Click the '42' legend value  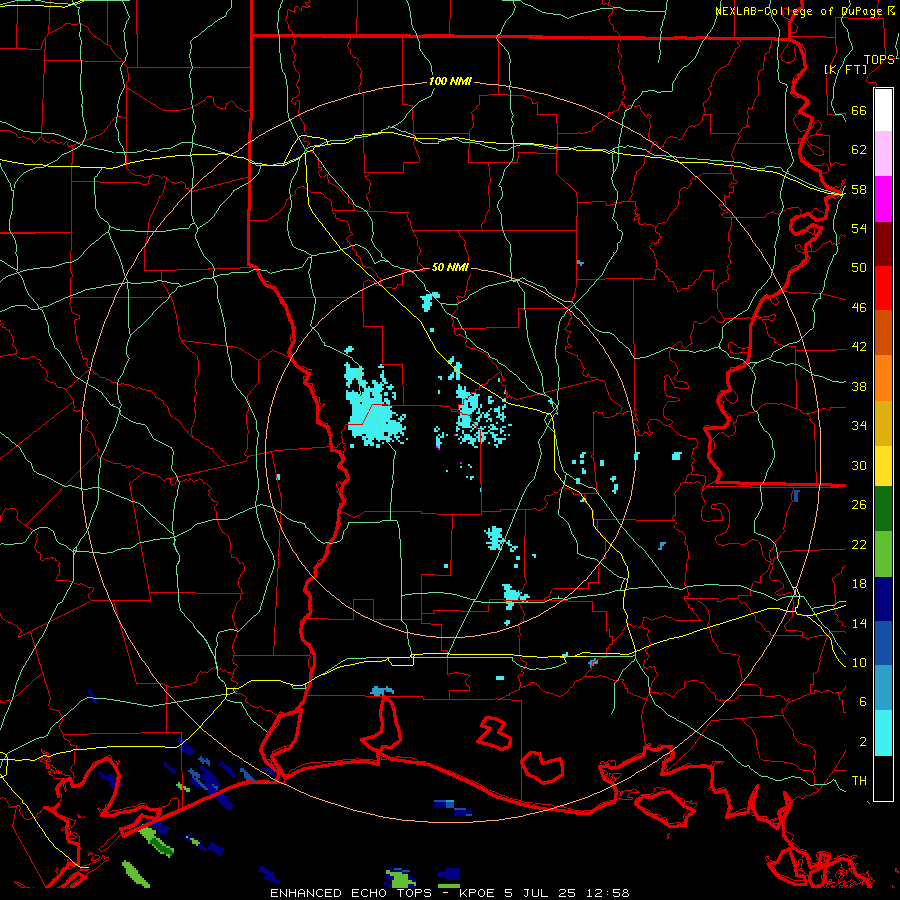859,346
